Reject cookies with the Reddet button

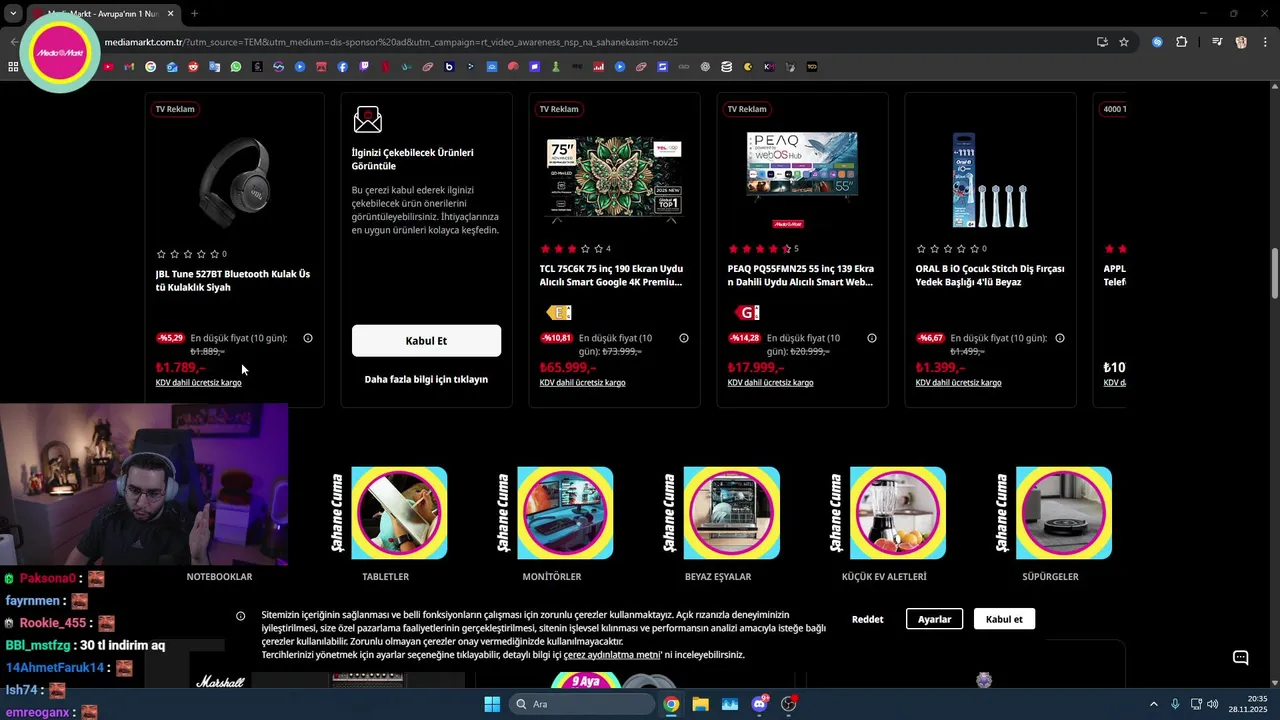click(x=867, y=619)
